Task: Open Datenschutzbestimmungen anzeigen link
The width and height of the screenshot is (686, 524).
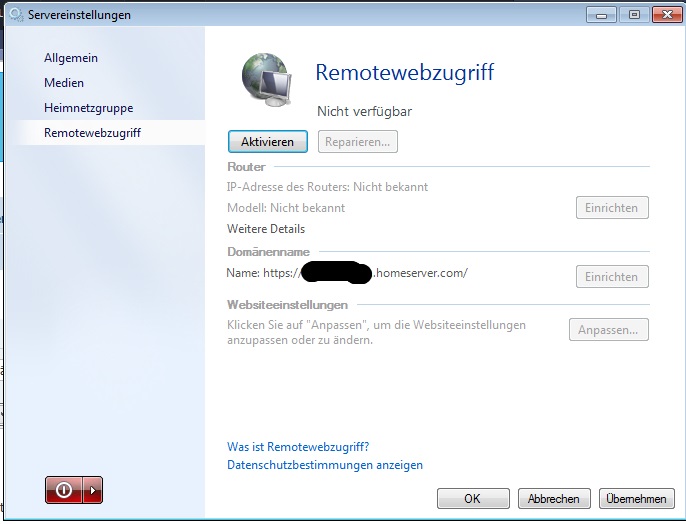Action: pyautogui.click(x=325, y=465)
